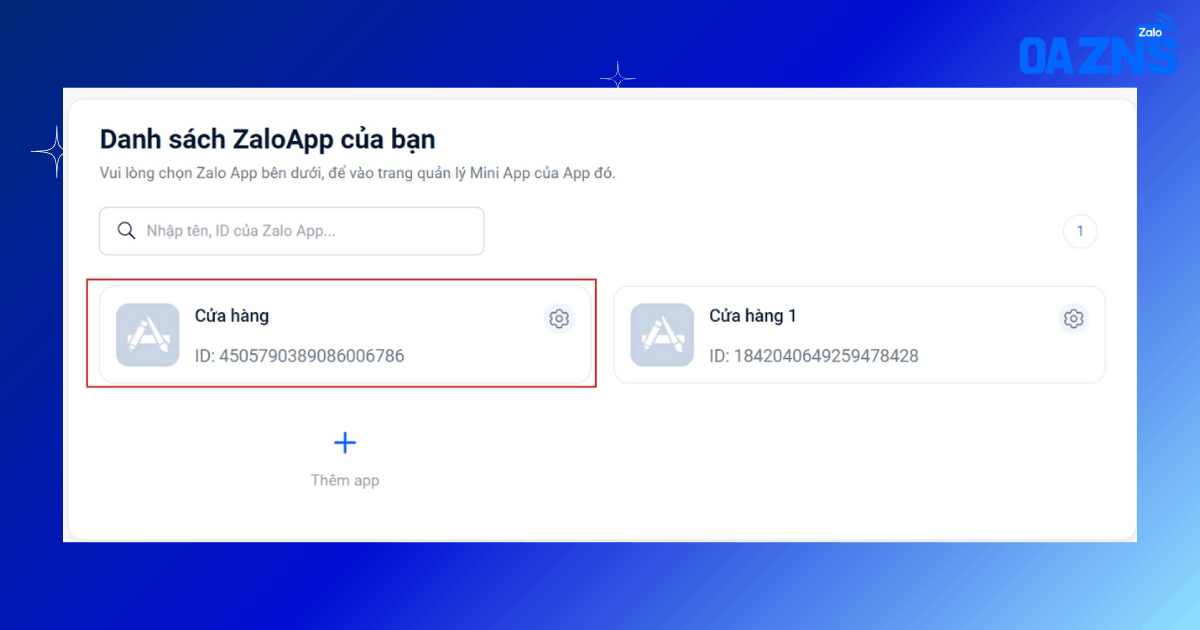Select the Cửa hàng app name
Image resolution: width=1200 pixels, height=630 pixels.
click(232, 316)
